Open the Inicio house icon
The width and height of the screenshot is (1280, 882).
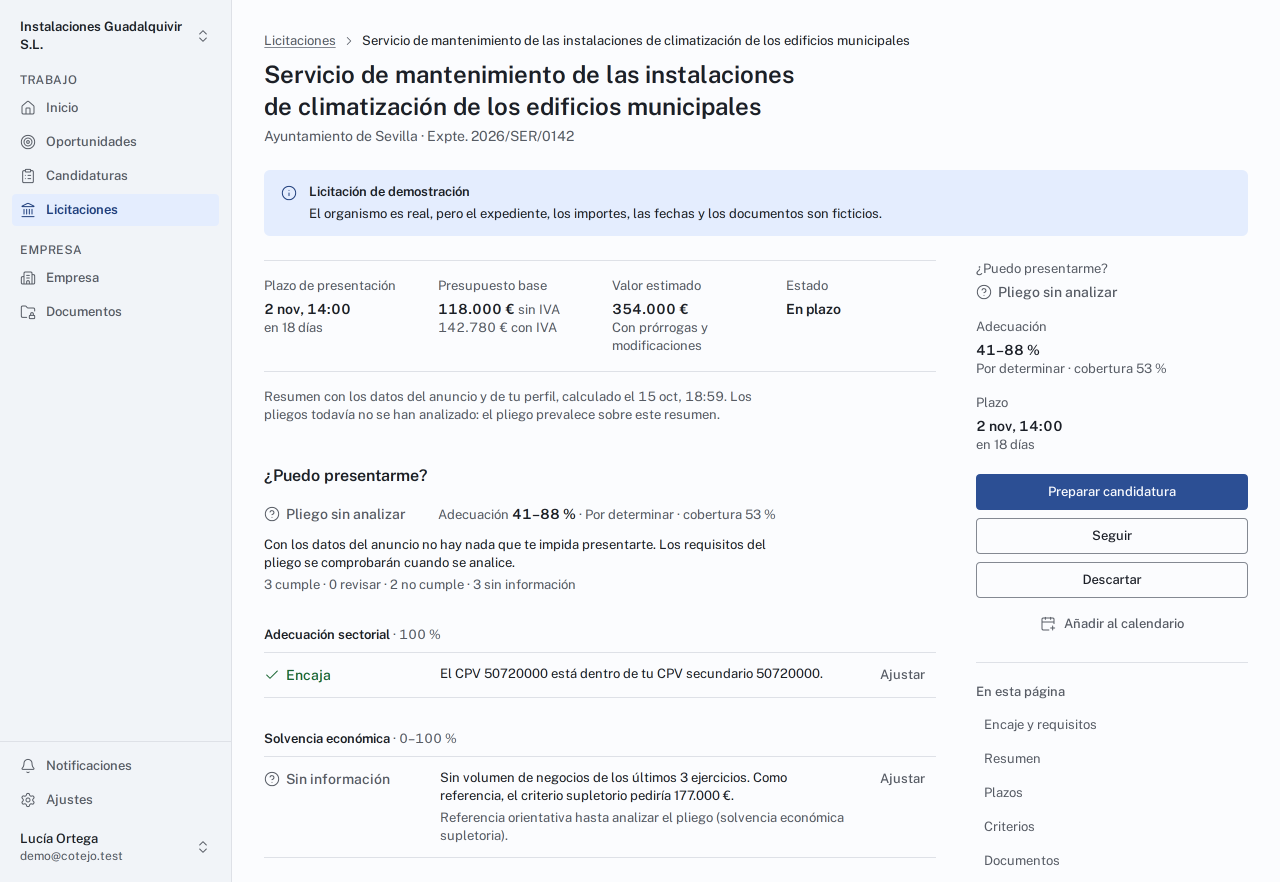[x=28, y=108]
